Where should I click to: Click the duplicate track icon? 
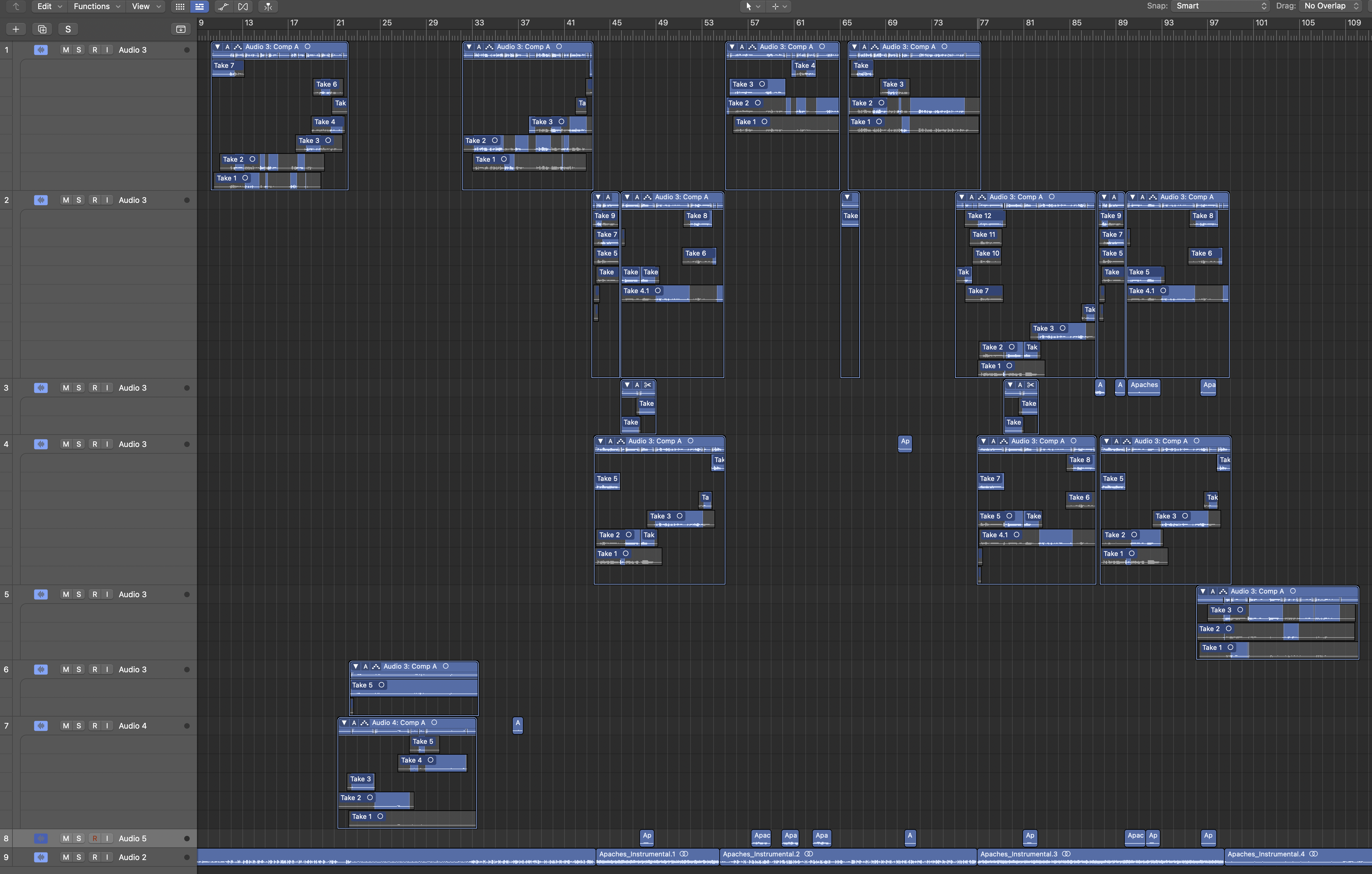coord(42,29)
